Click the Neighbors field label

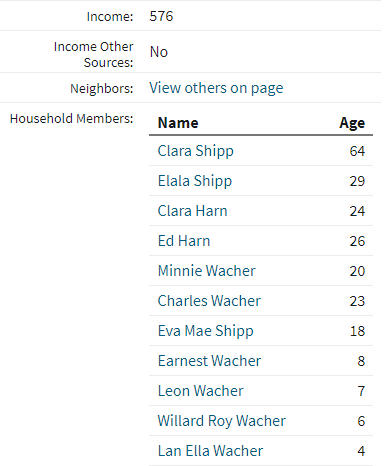[101, 89]
